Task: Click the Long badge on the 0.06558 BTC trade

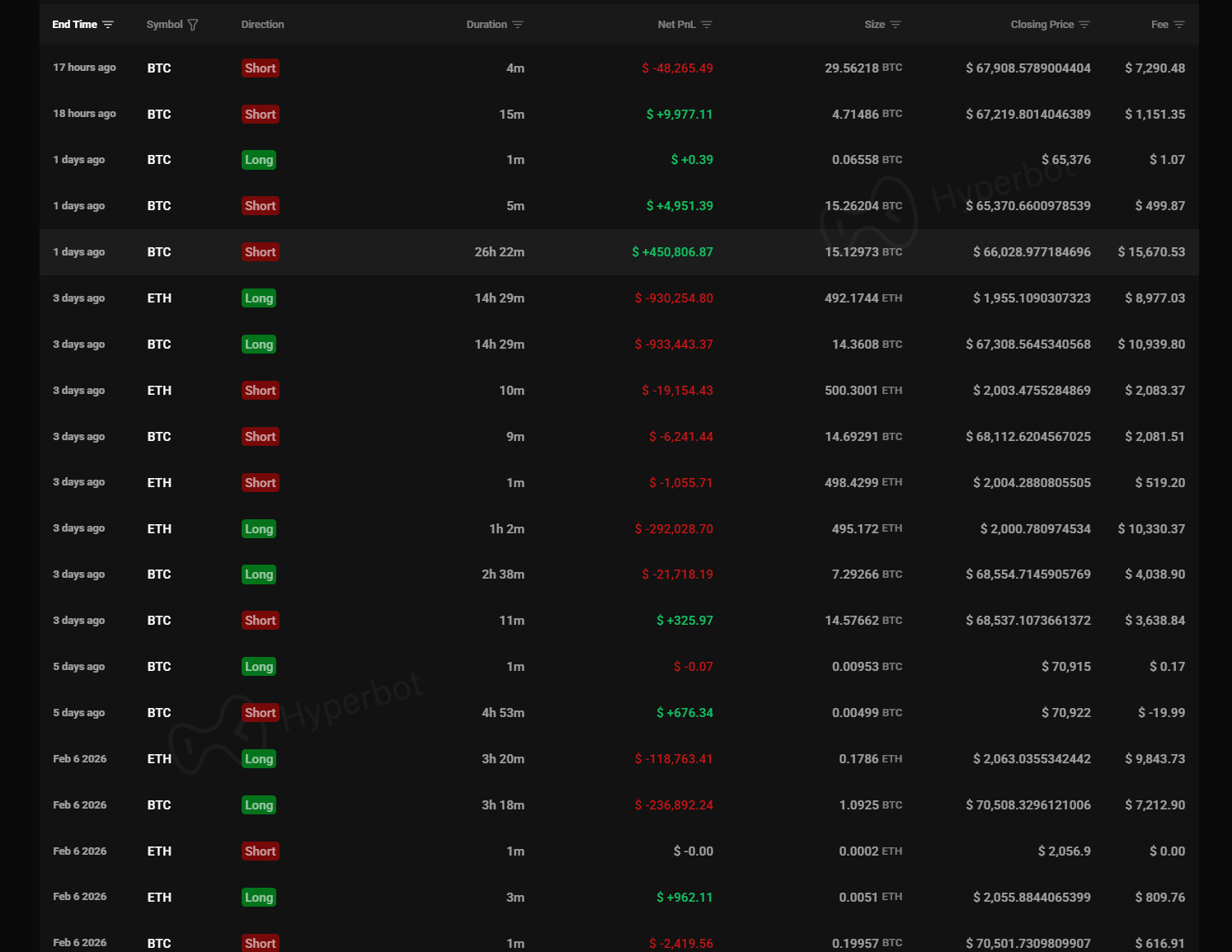Action: [x=259, y=160]
